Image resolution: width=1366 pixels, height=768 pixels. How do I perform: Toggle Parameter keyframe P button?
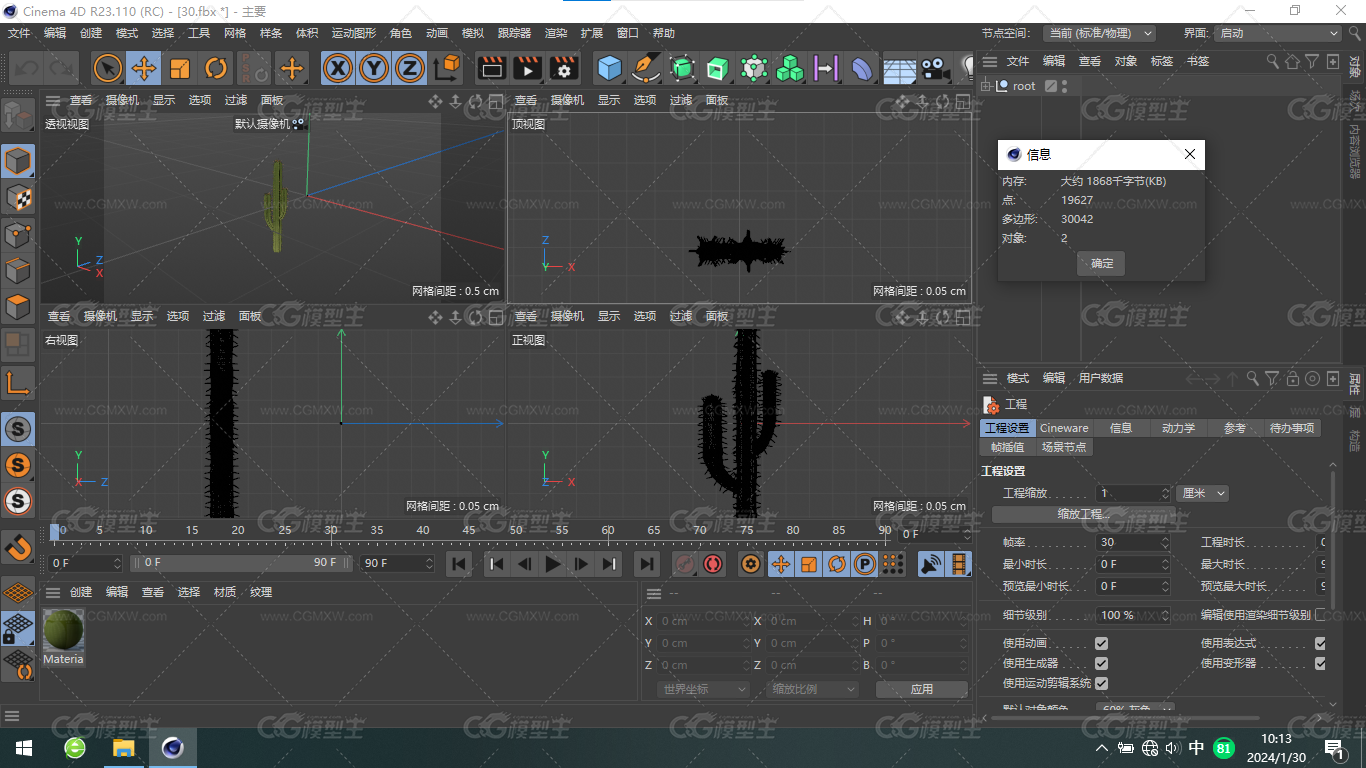[x=865, y=564]
